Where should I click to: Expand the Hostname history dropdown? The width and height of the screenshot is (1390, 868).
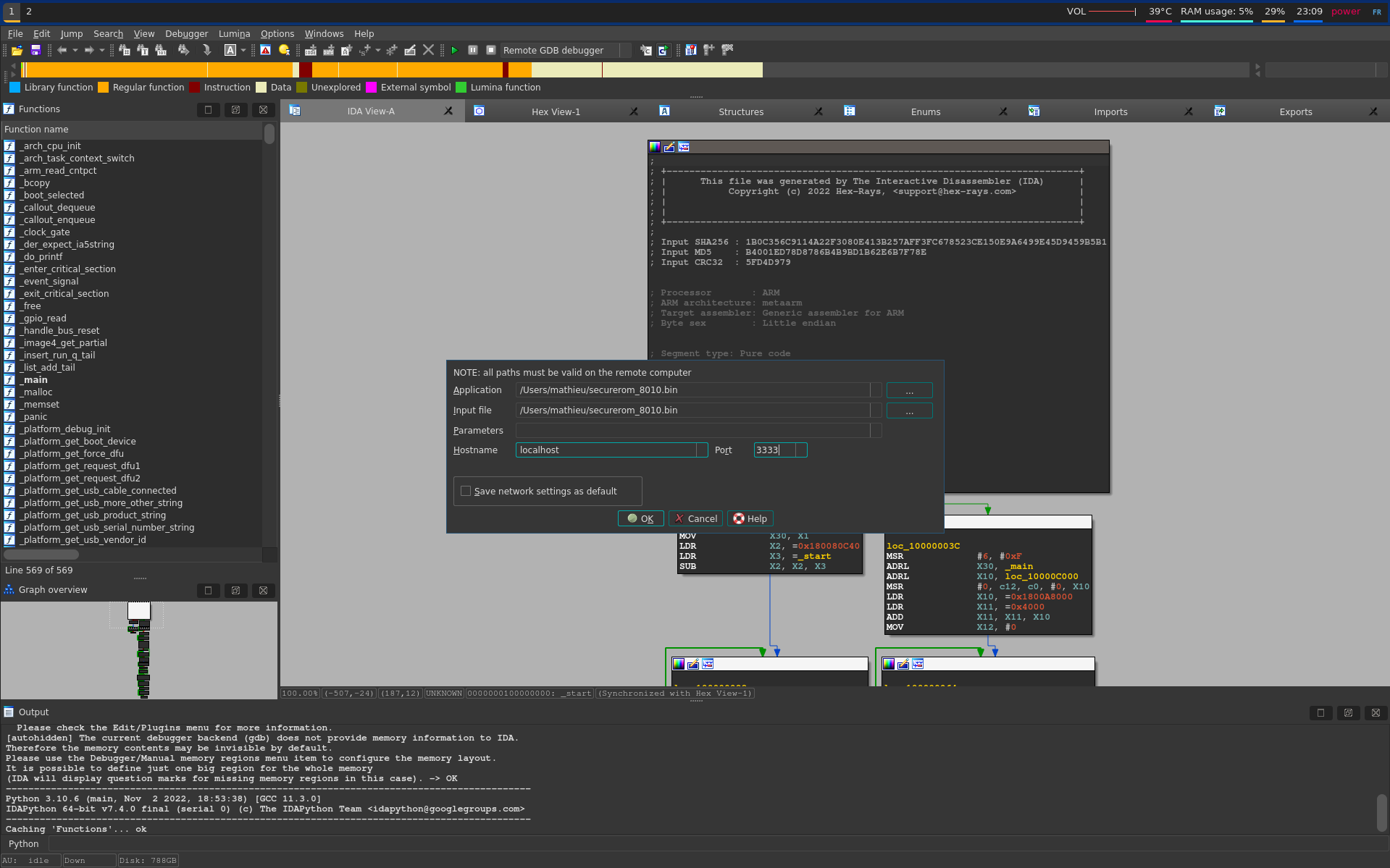tap(701, 450)
